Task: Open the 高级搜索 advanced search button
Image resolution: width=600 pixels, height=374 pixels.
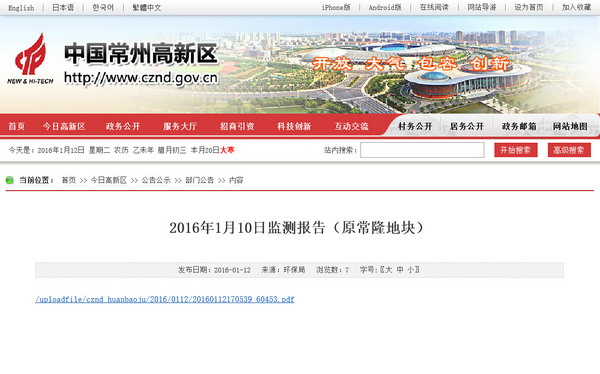Action: pyautogui.click(x=569, y=150)
